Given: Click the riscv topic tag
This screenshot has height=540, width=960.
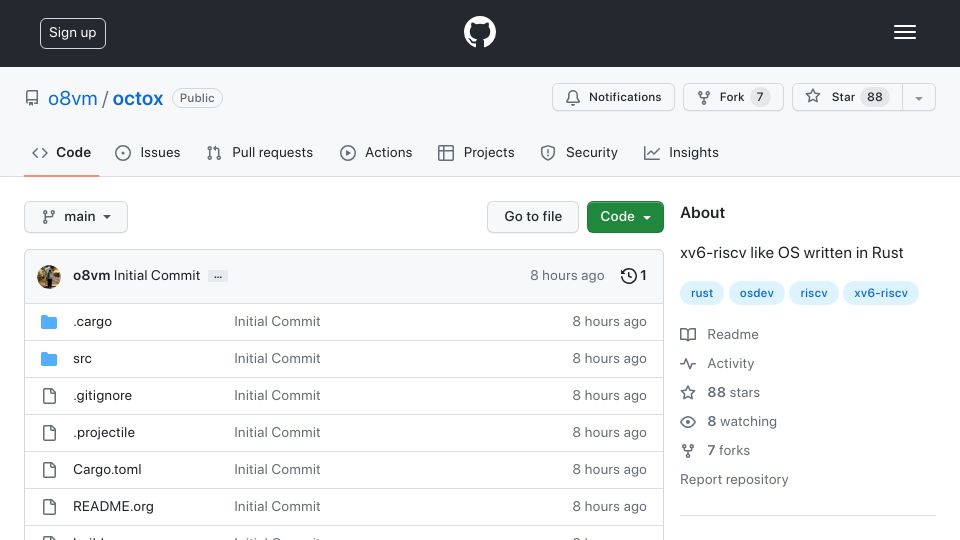Looking at the screenshot, I should [814, 293].
